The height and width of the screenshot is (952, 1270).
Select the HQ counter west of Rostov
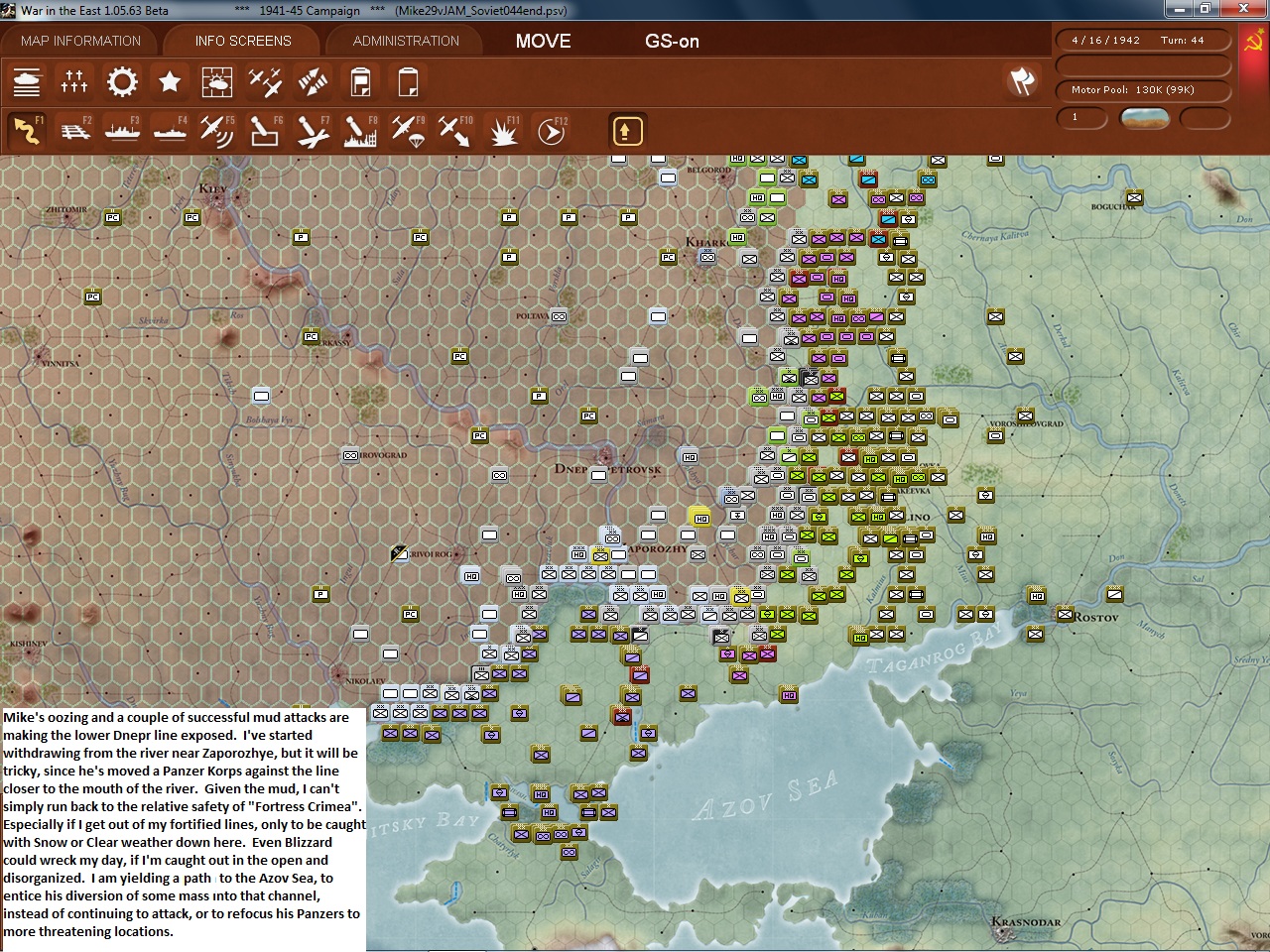[1036, 596]
